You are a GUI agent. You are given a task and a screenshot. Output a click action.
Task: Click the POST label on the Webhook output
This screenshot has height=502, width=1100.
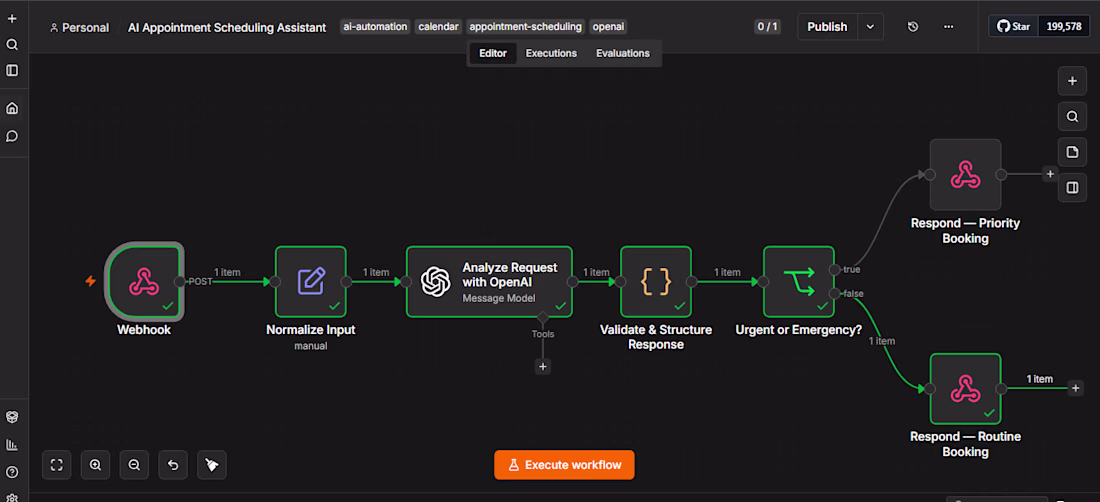point(201,281)
